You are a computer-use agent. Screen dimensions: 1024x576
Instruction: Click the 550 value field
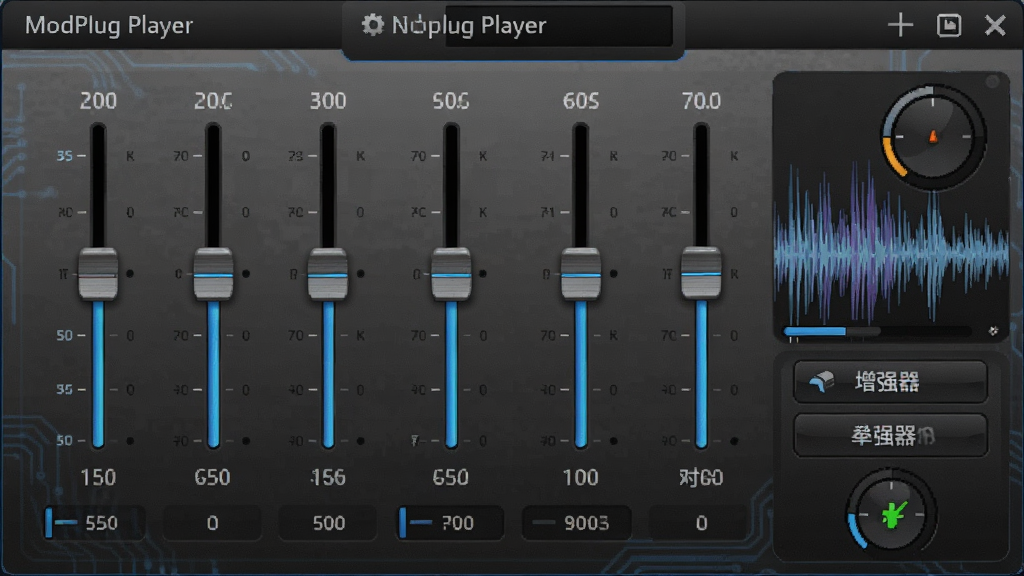[x=94, y=523]
